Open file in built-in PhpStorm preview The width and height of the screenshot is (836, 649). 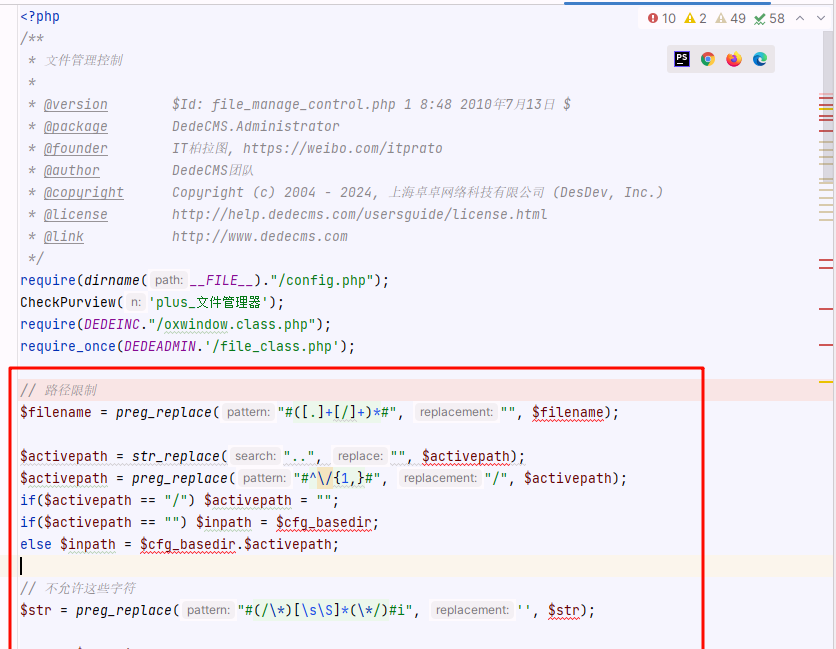click(x=682, y=59)
